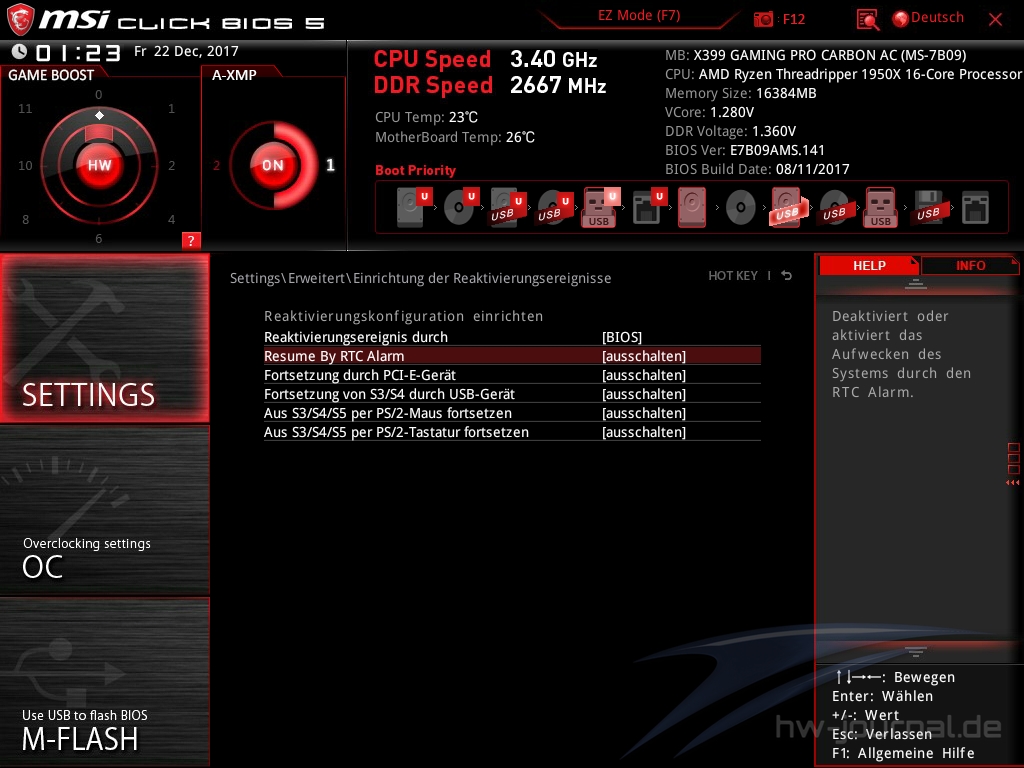
Task: Open PS/2-Maus fortsetzen value
Action: tap(644, 413)
